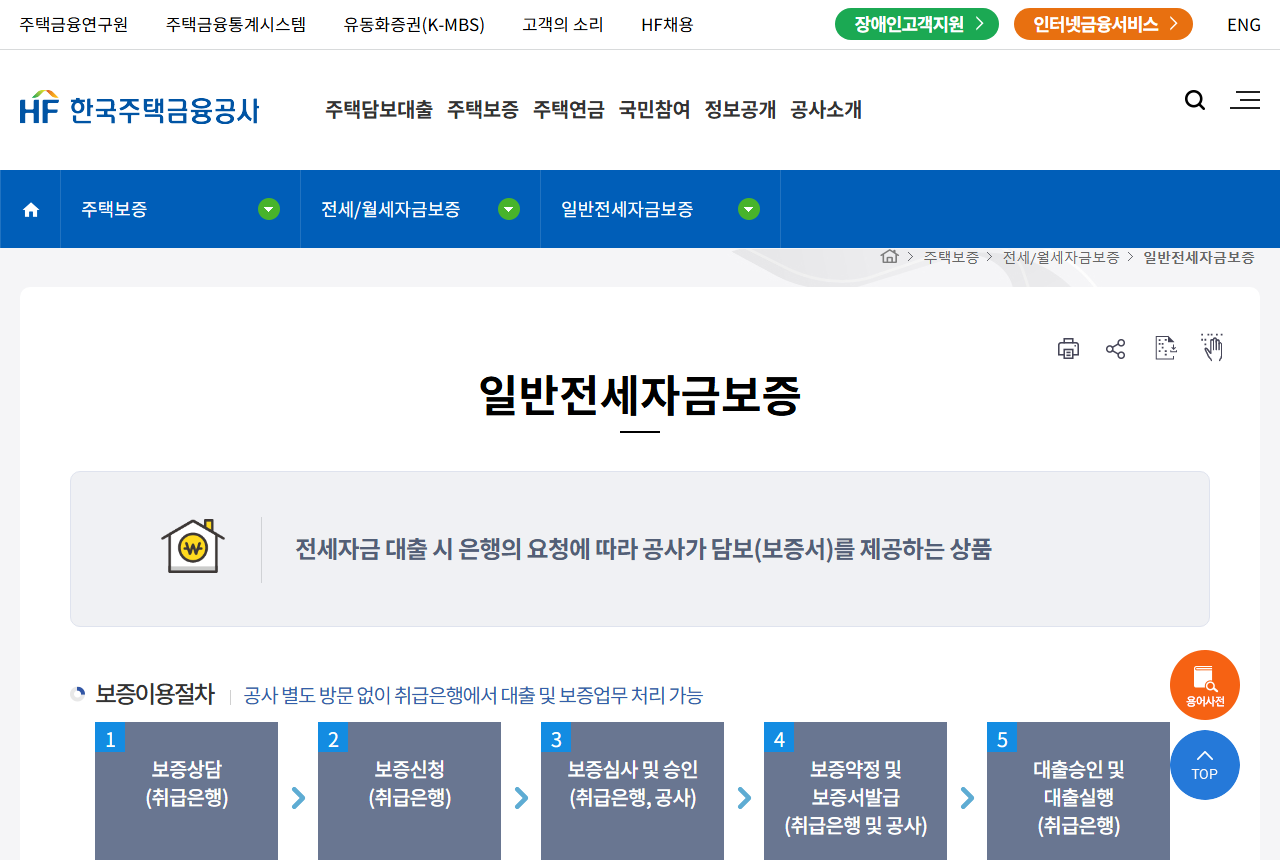Click the hand gesture accessibility icon
This screenshot has width=1280, height=860.
(x=1212, y=347)
